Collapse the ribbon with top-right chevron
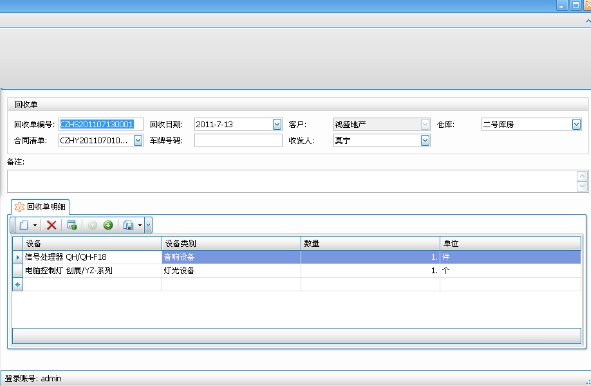591x386 pixels. [x=588, y=21]
